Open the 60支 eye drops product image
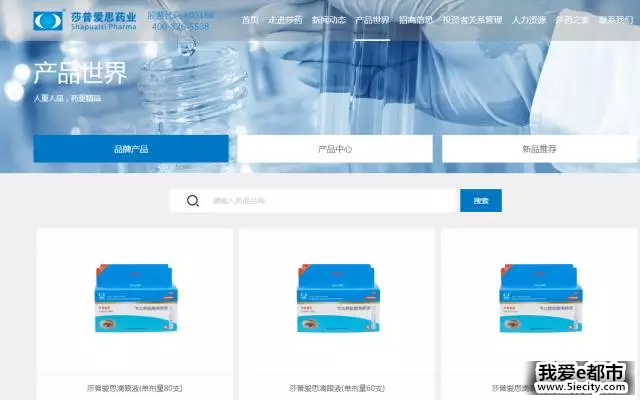Viewport: 640px width, 400px height. (338, 298)
